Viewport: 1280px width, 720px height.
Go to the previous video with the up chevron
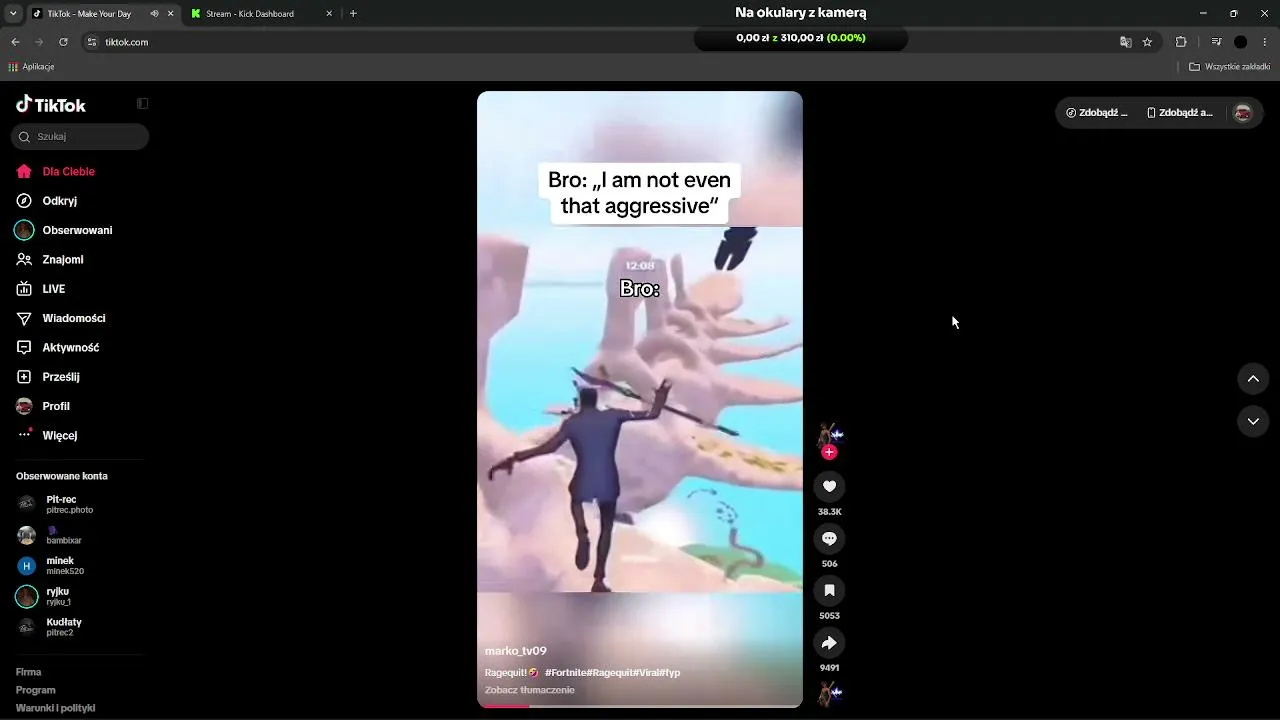(x=1253, y=379)
